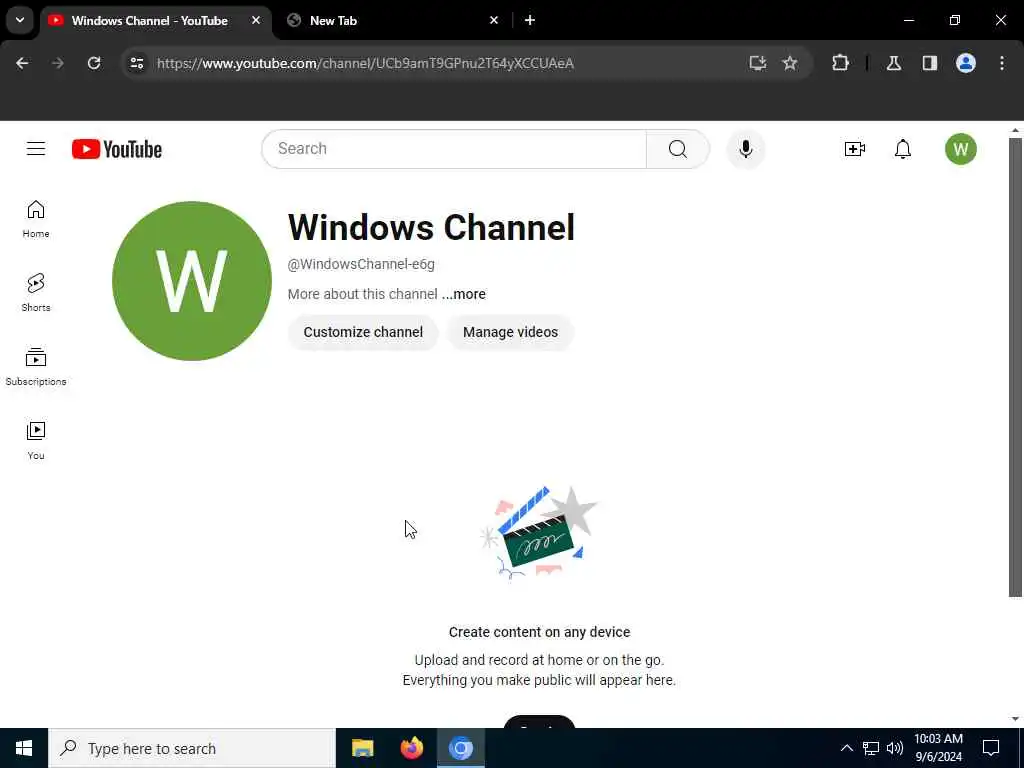The height and width of the screenshot is (768, 1024).
Task: Open the volume tray icon
Action: 895,748
